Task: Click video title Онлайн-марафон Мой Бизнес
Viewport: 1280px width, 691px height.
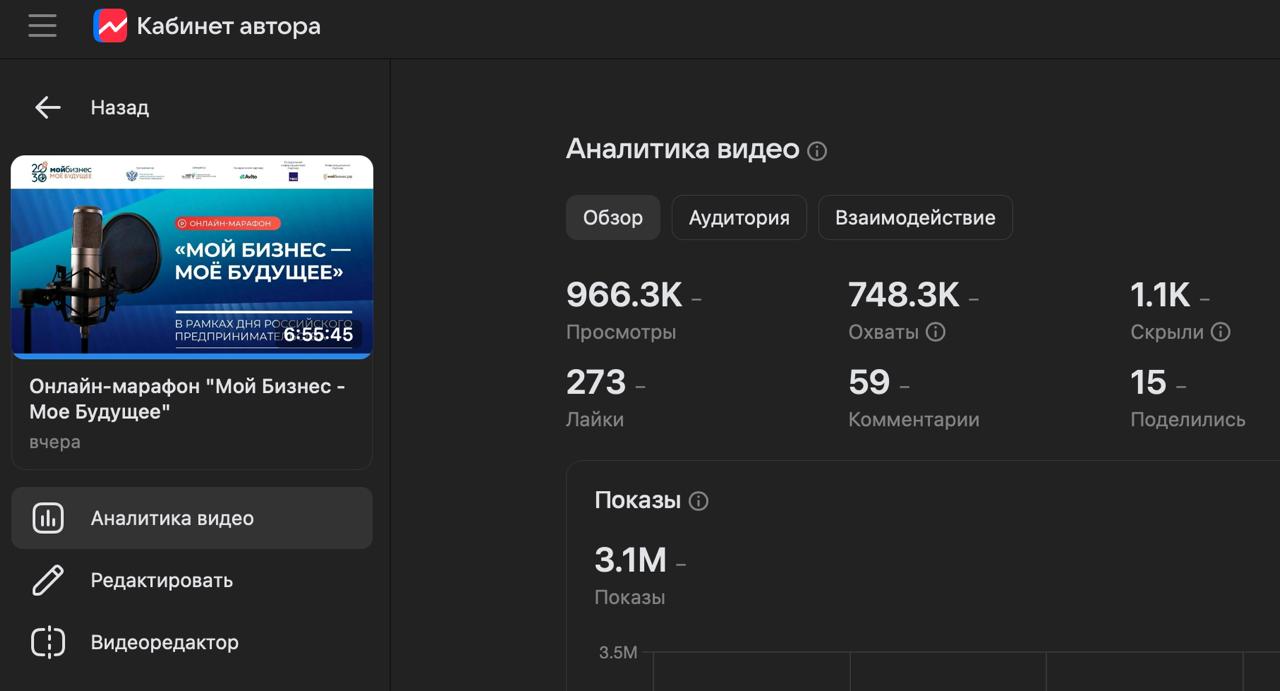Action: tap(187, 399)
